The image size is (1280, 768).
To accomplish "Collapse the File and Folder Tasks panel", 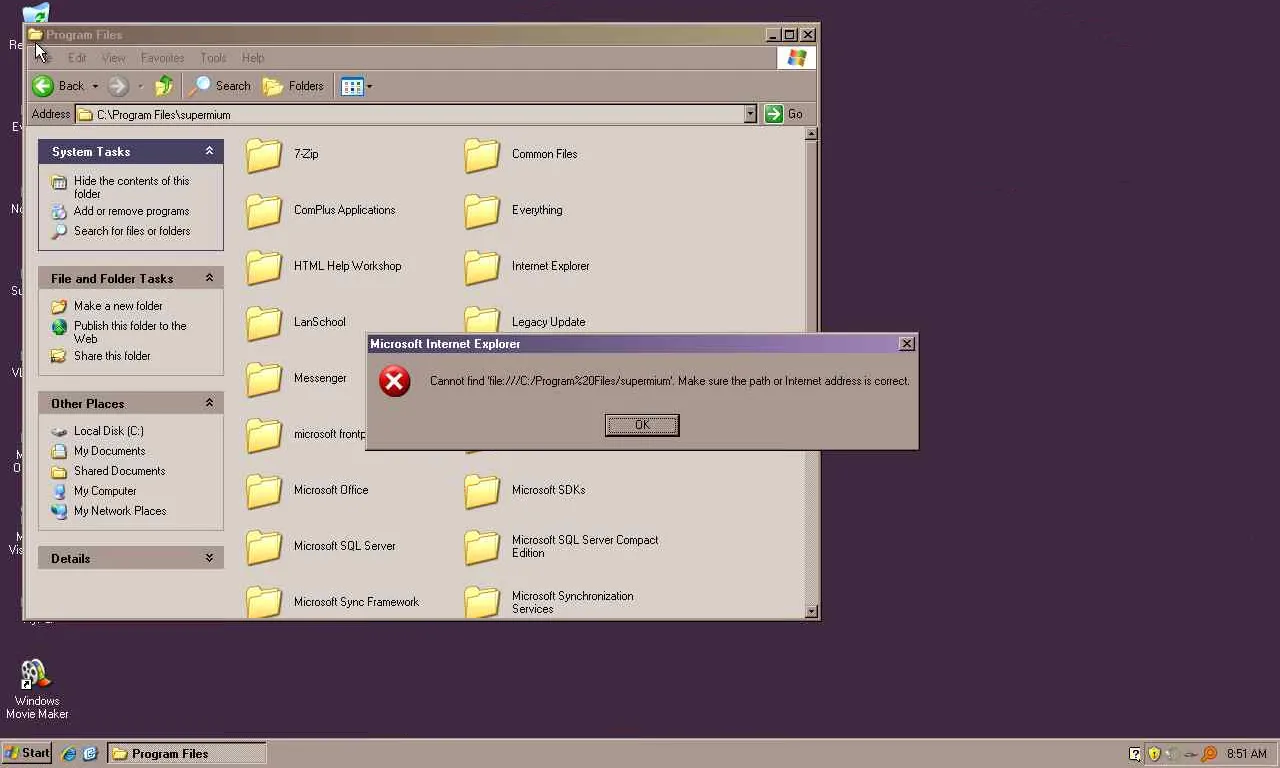I will 209,278.
